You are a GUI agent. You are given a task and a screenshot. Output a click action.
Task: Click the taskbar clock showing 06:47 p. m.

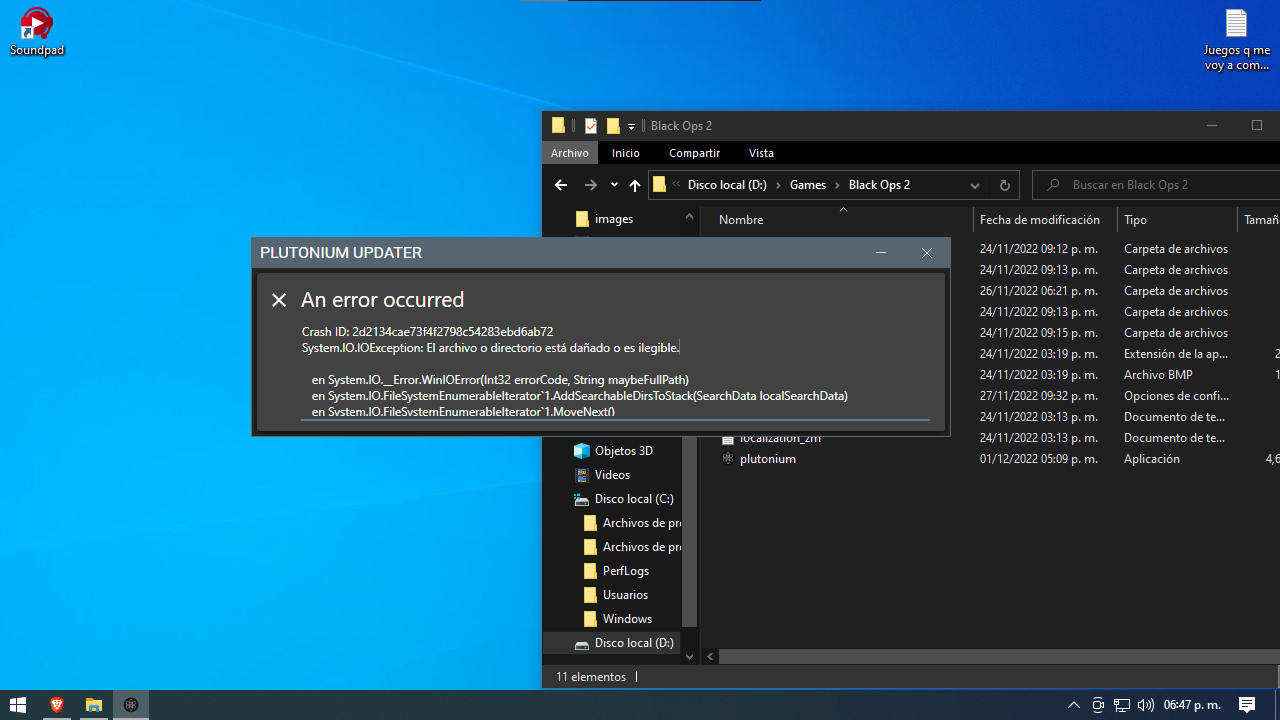tap(1192, 705)
